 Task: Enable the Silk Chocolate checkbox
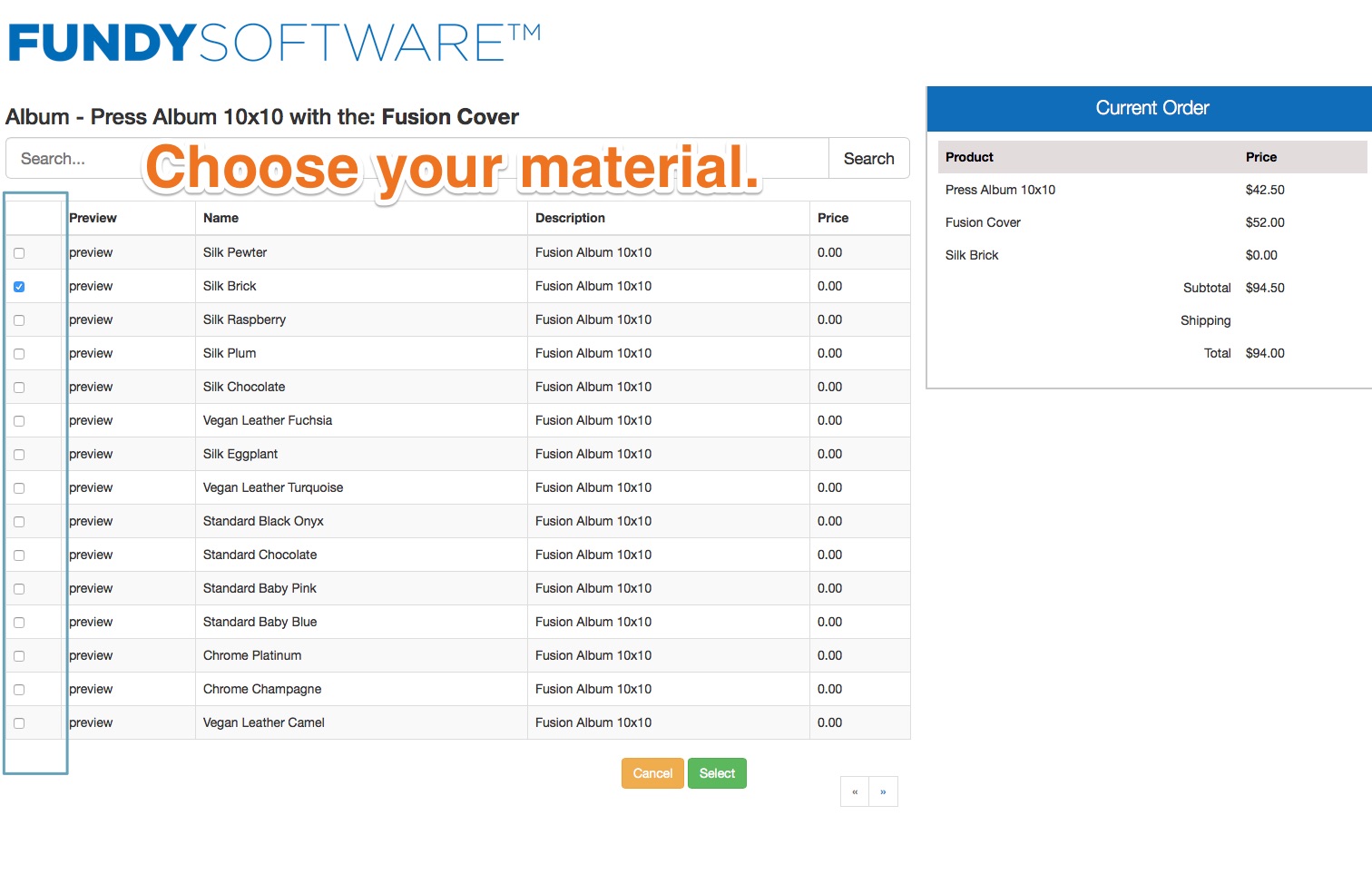(x=19, y=388)
